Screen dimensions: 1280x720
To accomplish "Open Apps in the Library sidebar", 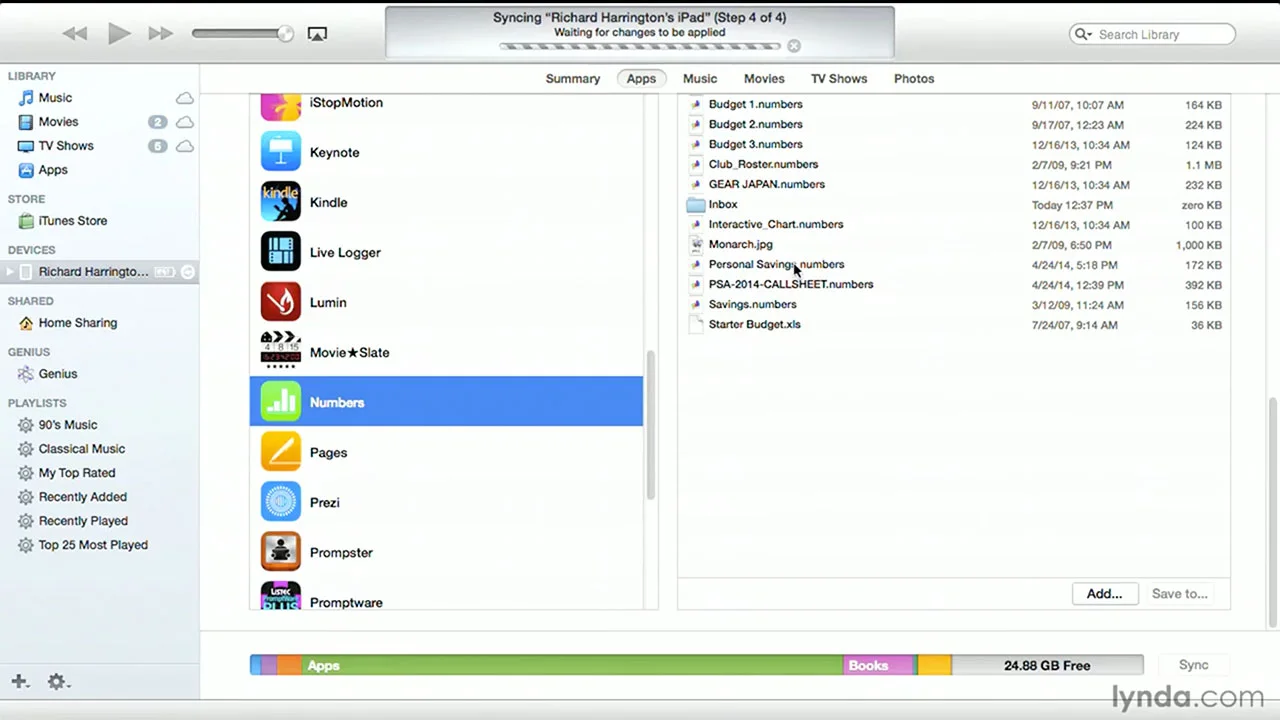I will 53,170.
